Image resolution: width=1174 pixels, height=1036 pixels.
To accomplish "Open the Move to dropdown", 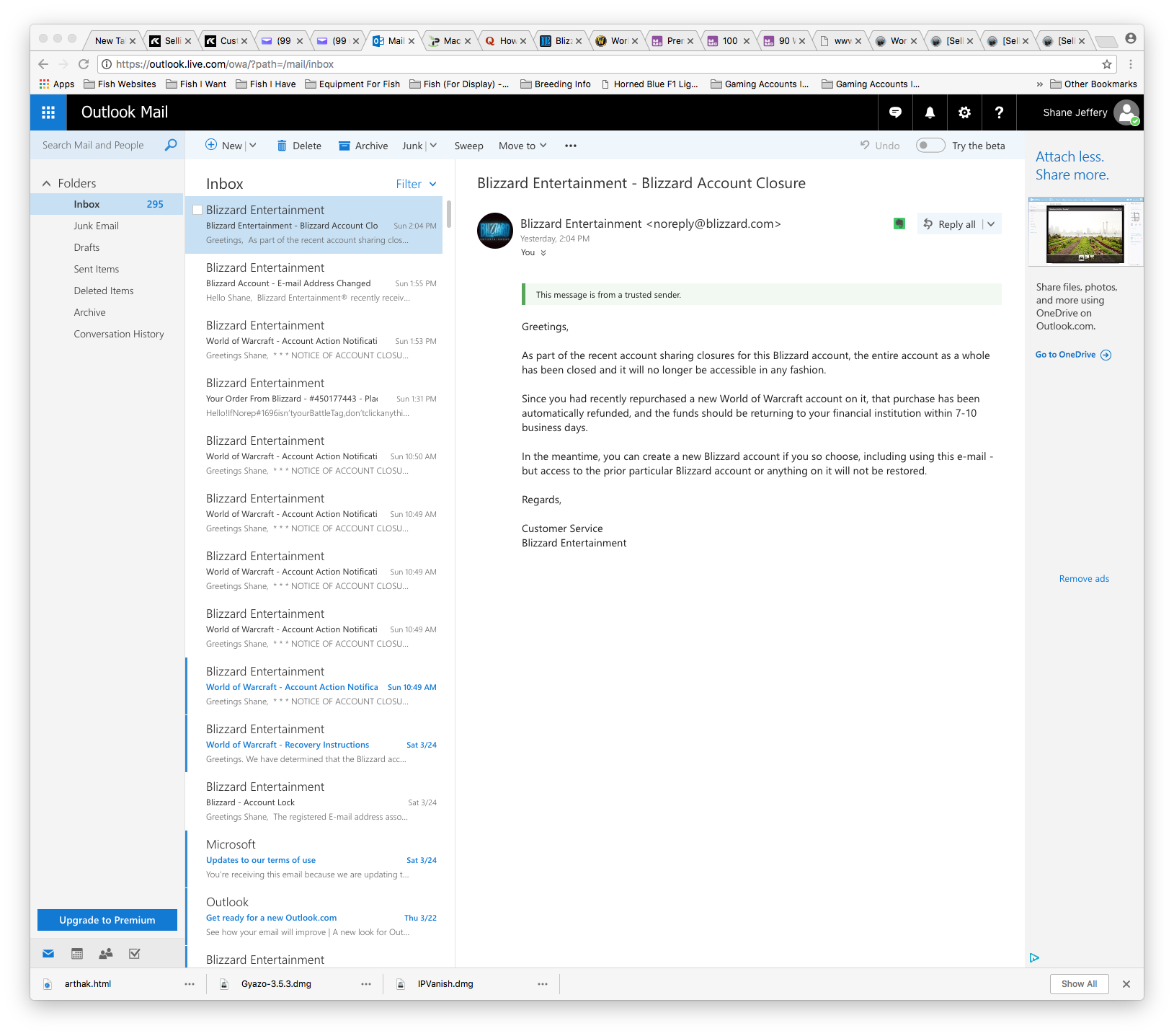I will tap(522, 146).
